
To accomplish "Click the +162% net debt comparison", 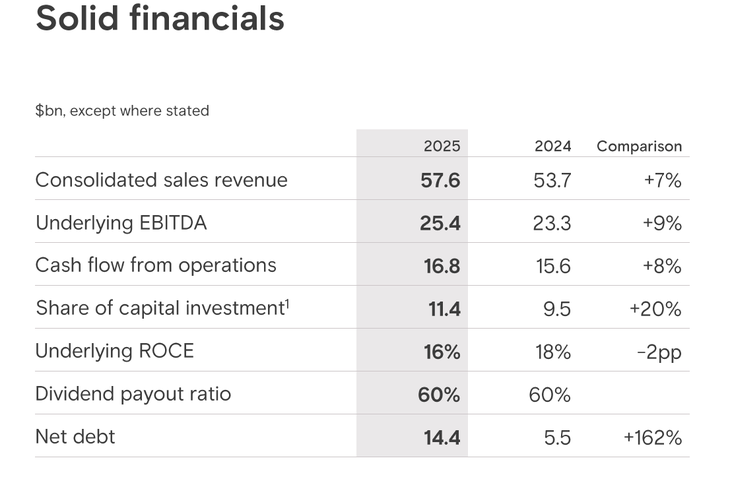I will click(650, 438).
